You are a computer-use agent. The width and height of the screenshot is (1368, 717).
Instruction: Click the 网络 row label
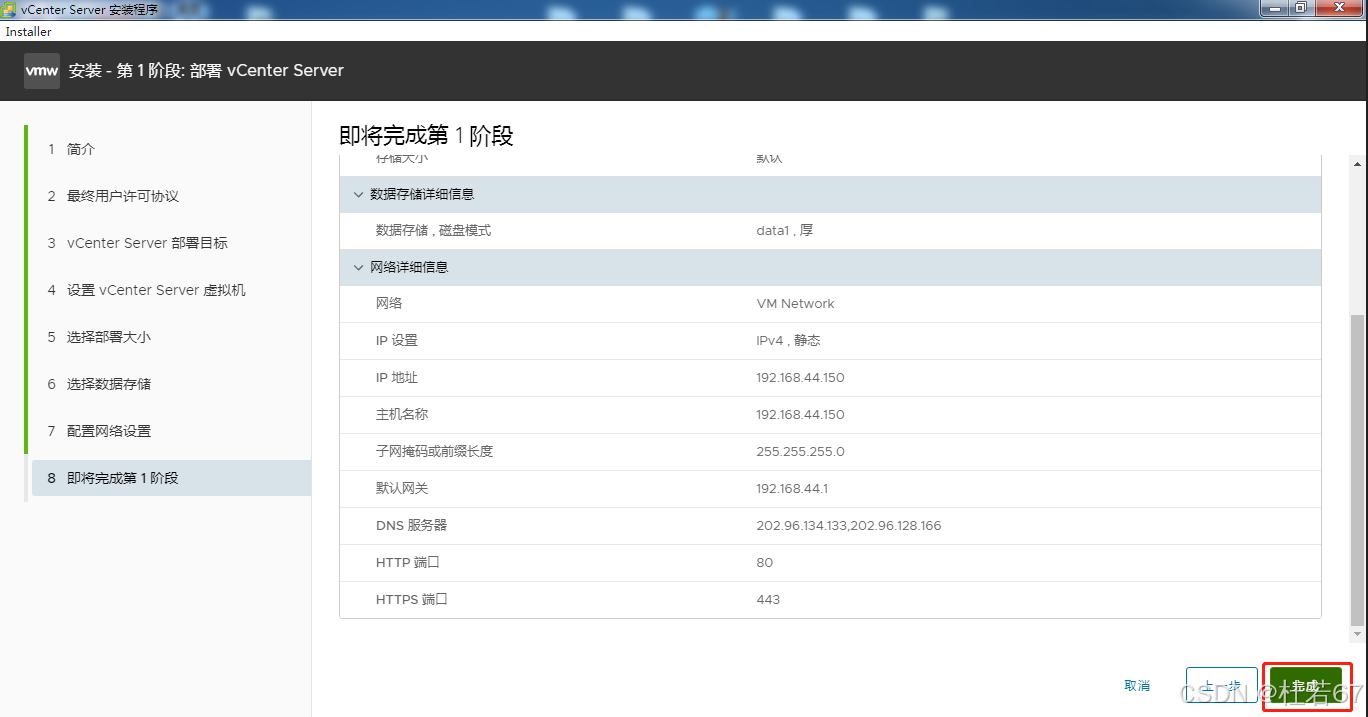pyautogui.click(x=389, y=304)
